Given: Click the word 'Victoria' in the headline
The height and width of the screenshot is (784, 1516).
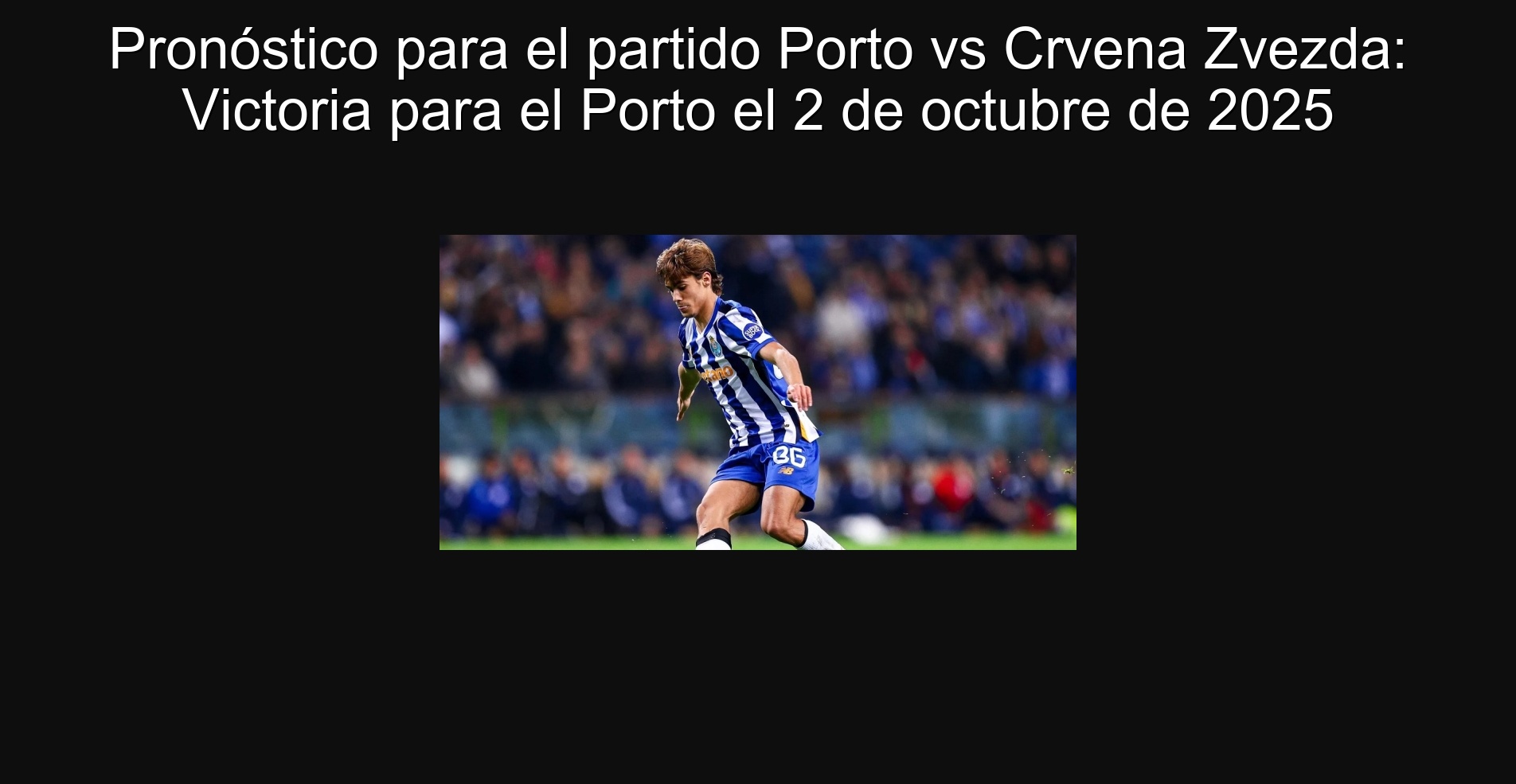Looking at the screenshot, I should pos(278,110).
